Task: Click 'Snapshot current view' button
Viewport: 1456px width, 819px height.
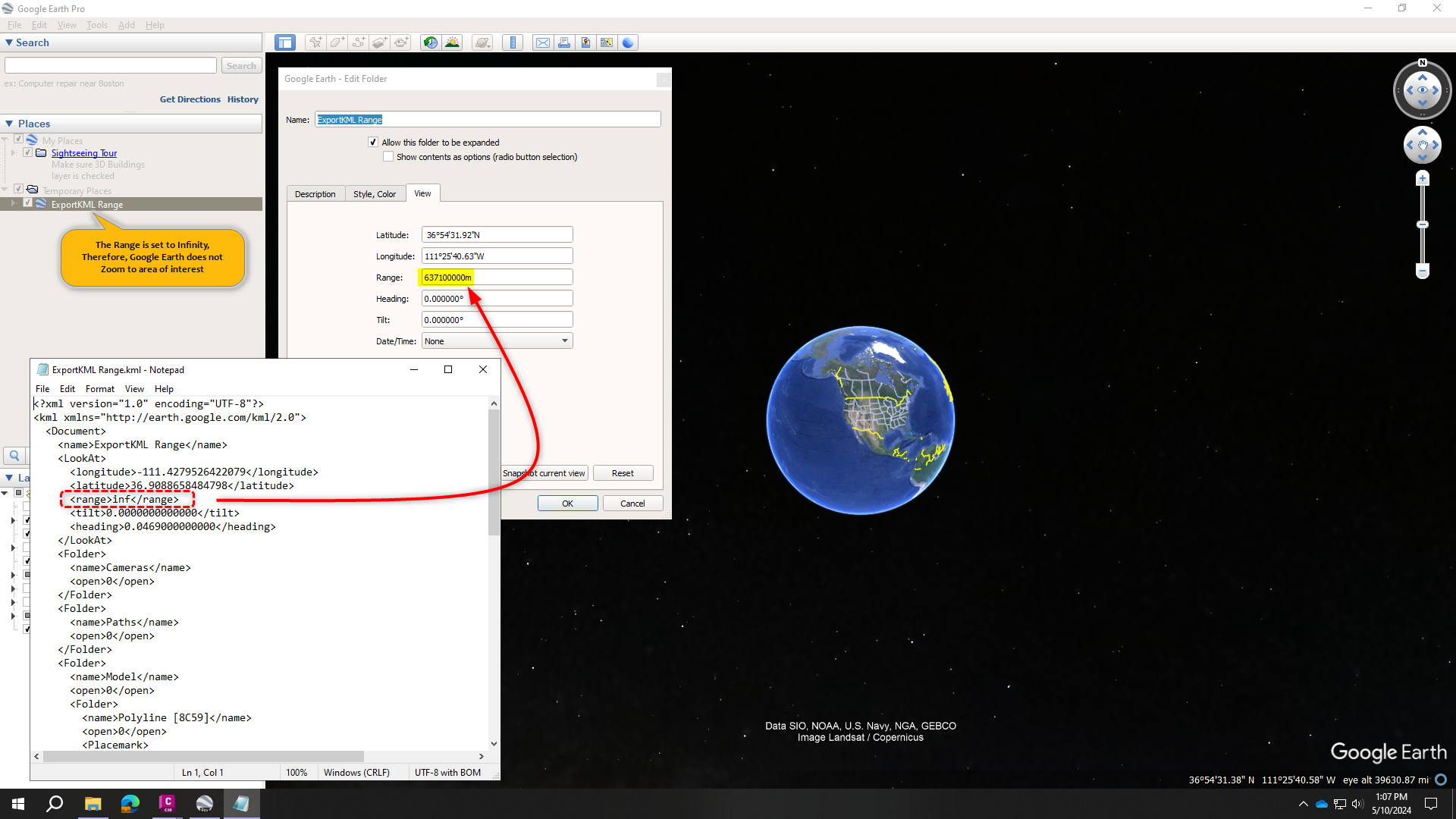Action: point(544,472)
